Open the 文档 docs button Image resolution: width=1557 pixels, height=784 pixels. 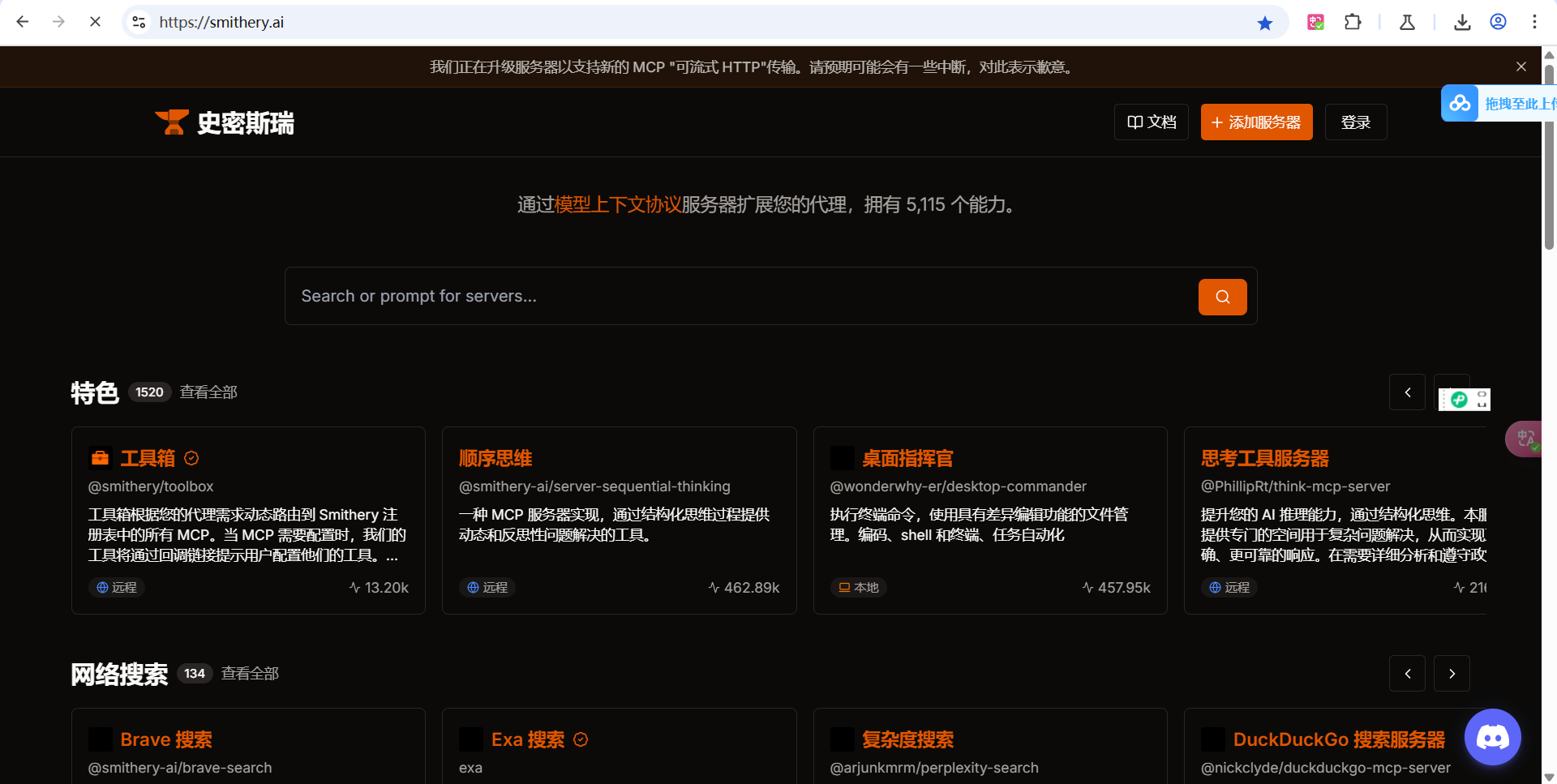tap(1152, 122)
